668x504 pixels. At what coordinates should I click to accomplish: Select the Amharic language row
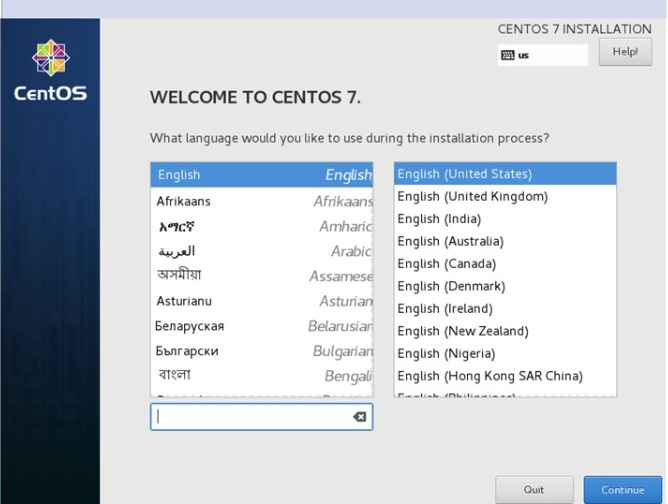coord(262,226)
